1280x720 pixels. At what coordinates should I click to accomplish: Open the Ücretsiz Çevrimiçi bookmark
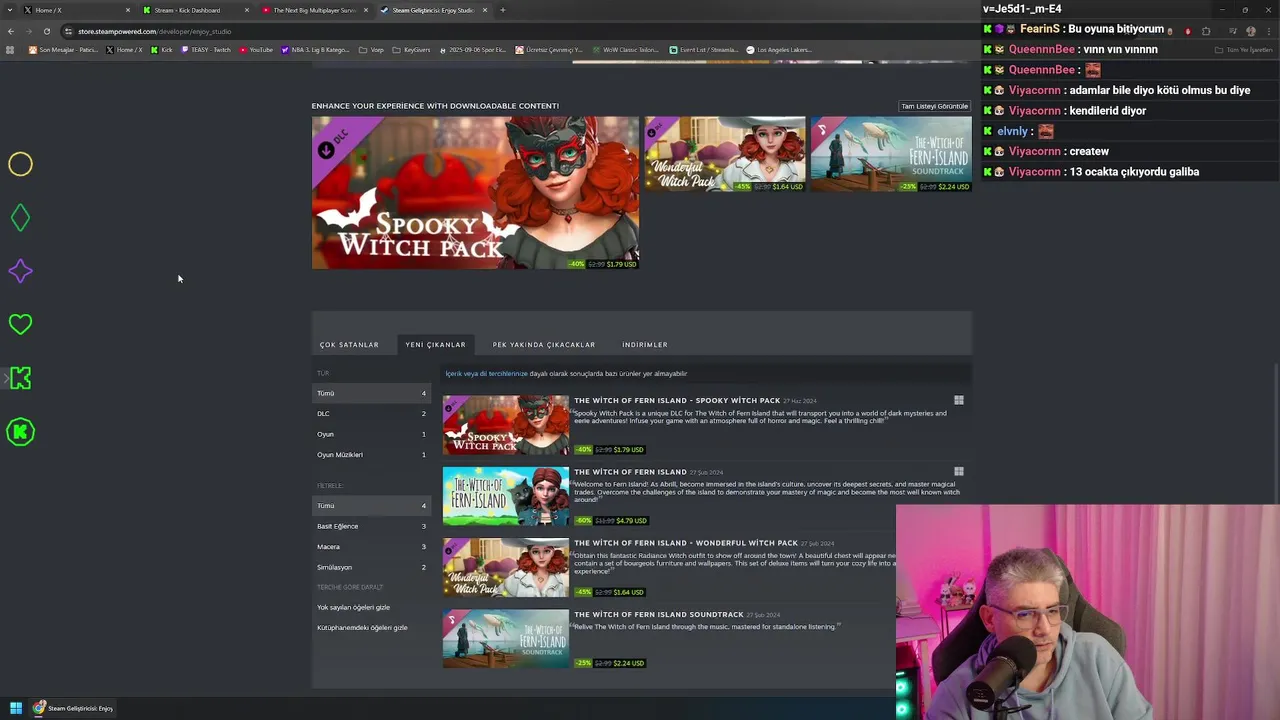pos(549,49)
